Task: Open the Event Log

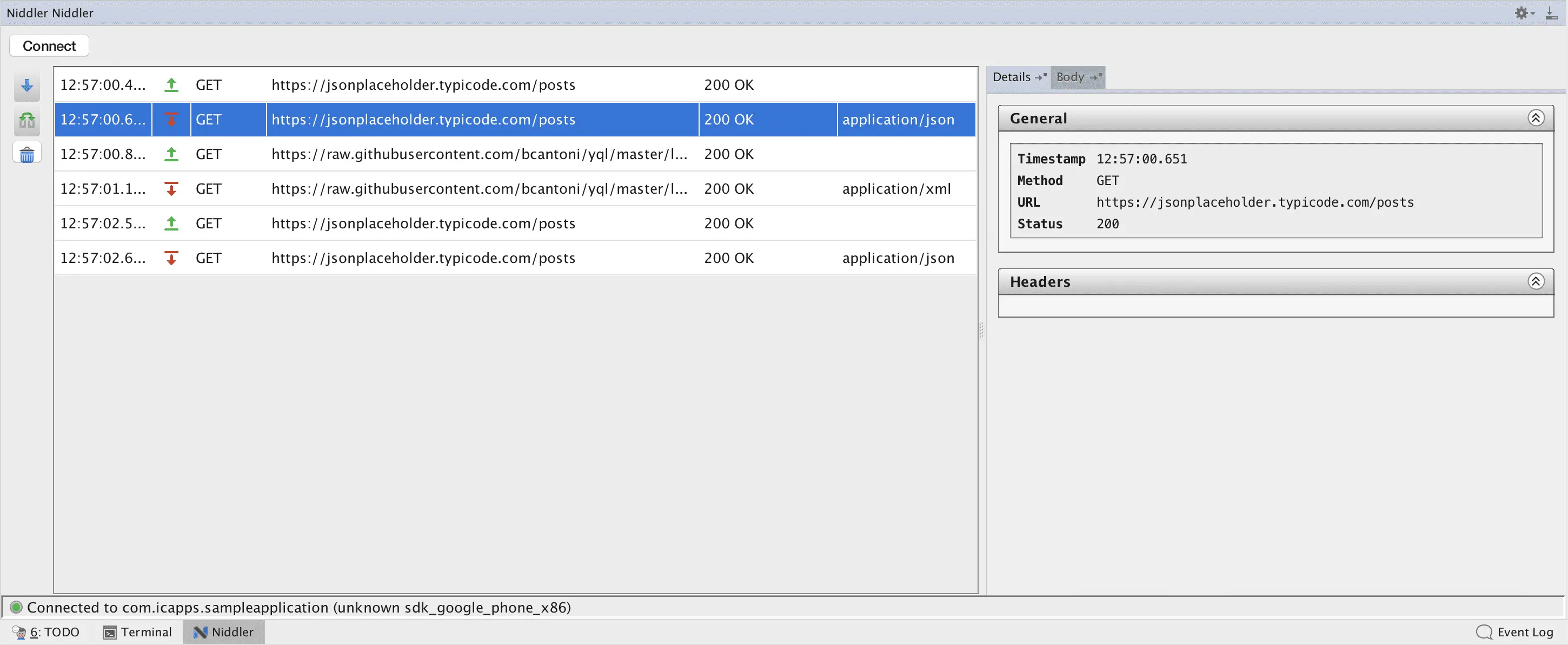Action: point(1514,631)
